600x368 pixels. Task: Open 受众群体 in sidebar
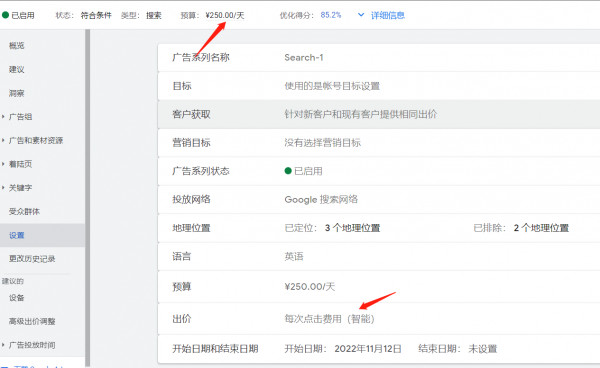click(24, 211)
